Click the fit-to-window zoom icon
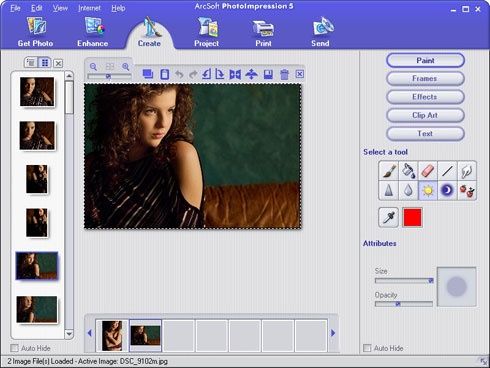The height and width of the screenshot is (368, 490). pyautogui.click(x=110, y=67)
